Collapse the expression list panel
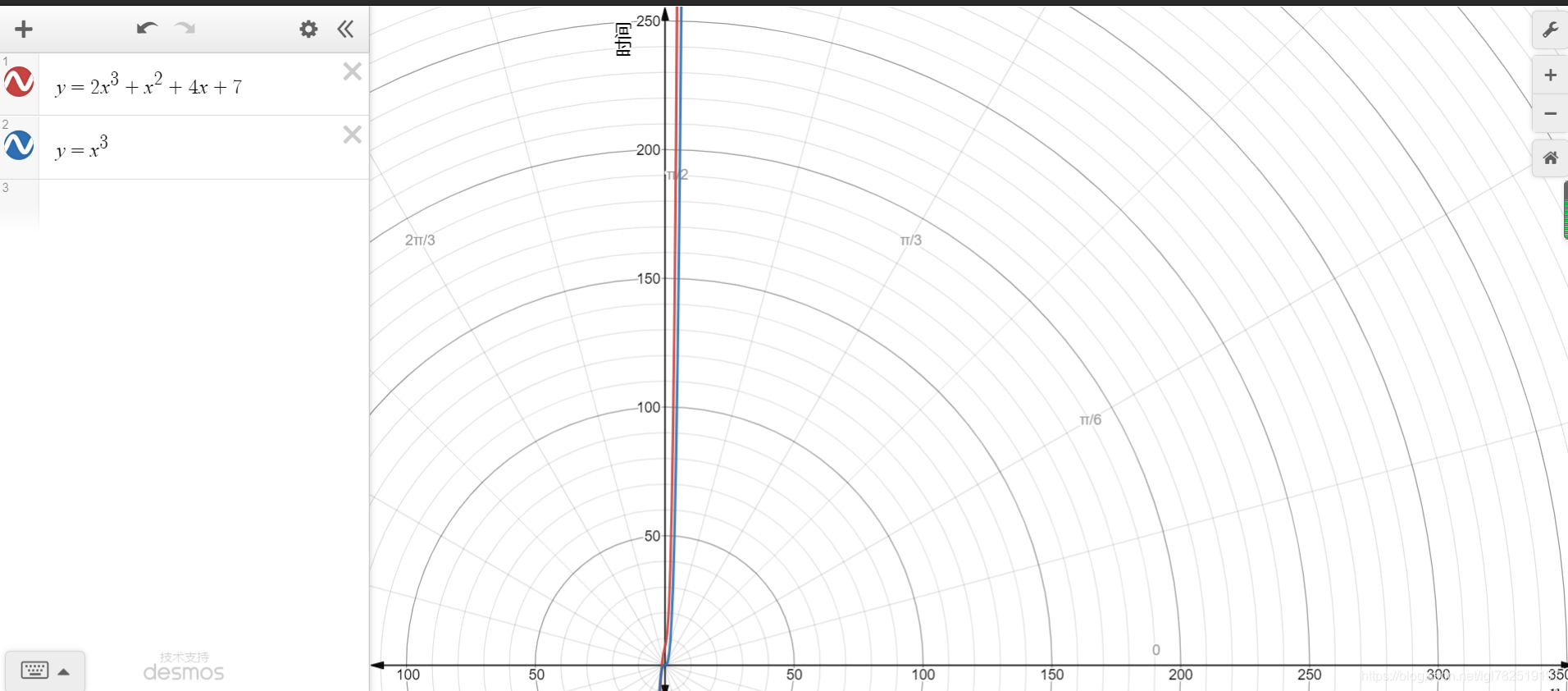This screenshot has width=1568, height=691. click(x=345, y=30)
